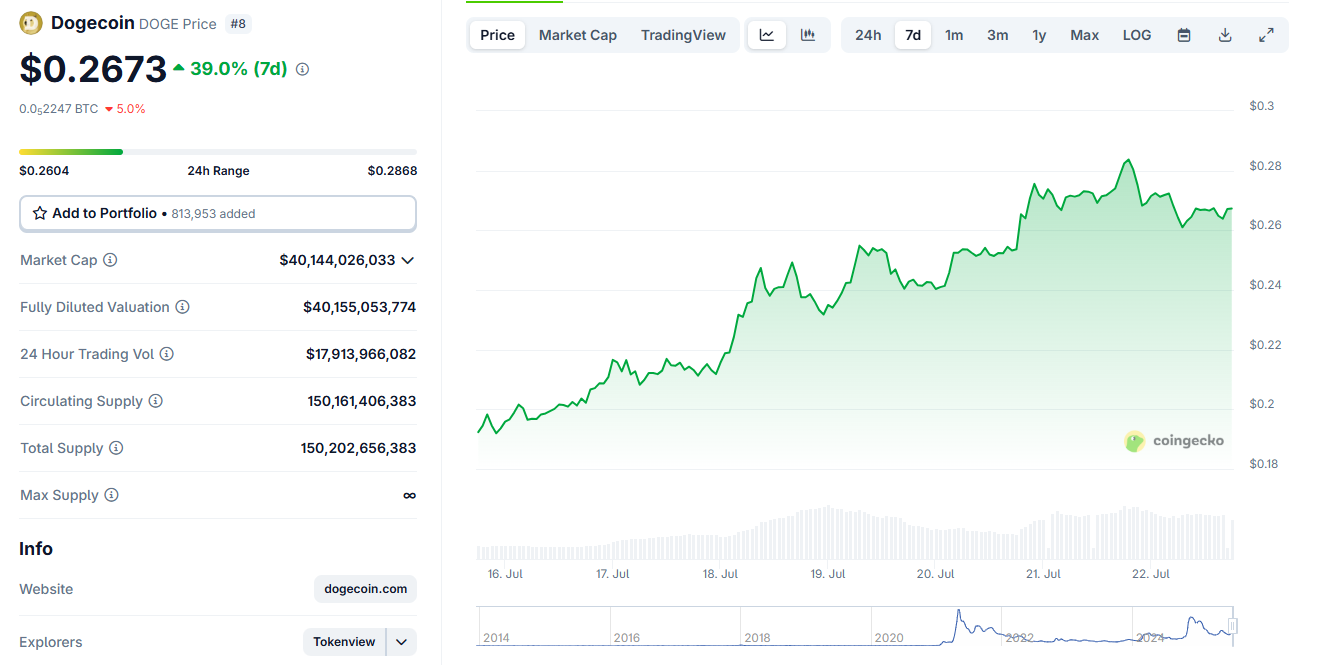Click the 813,953 added text
Viewport: 1319px width, 665px height.
point(213,214)
